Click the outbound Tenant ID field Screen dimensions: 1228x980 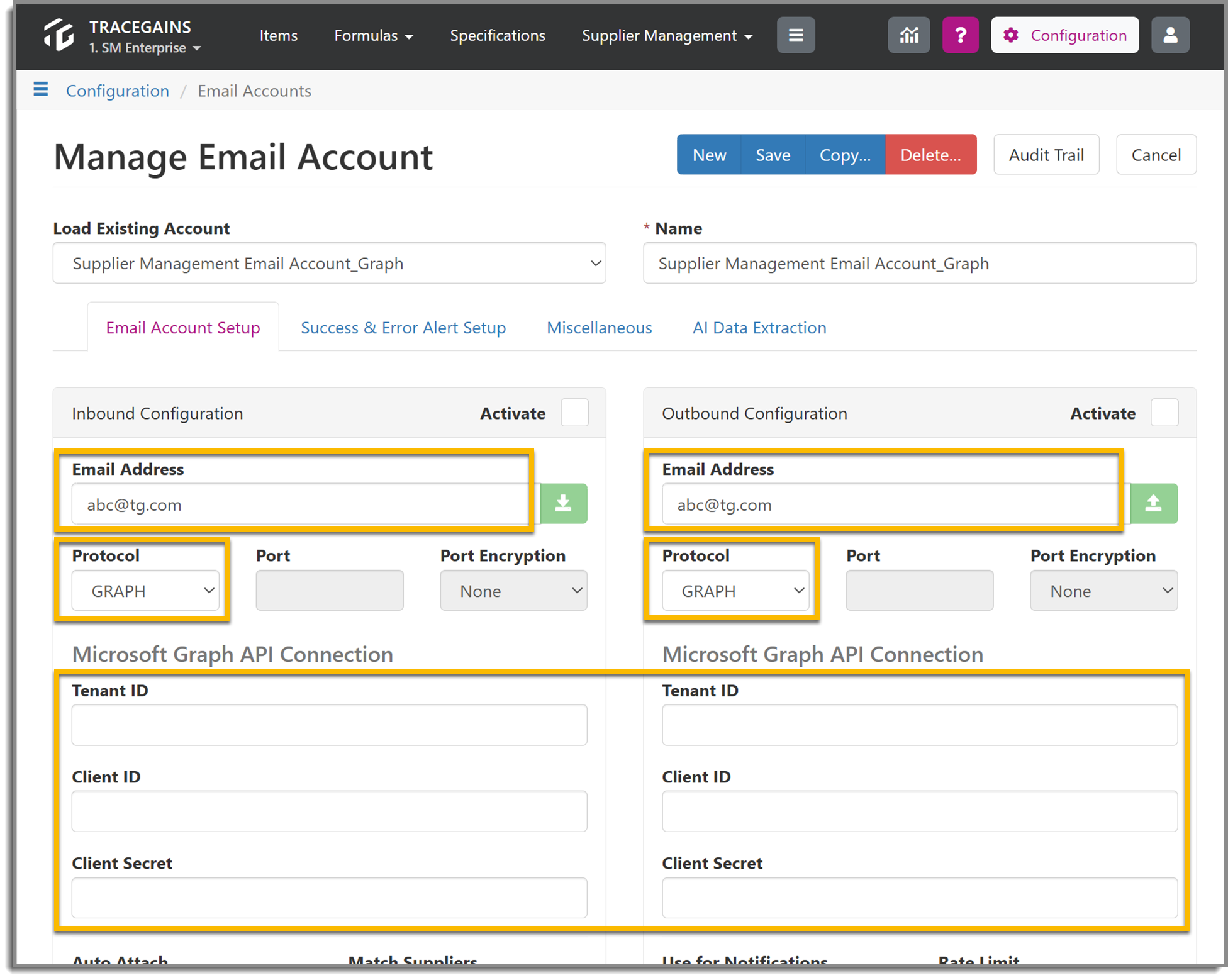pos(920,725)
